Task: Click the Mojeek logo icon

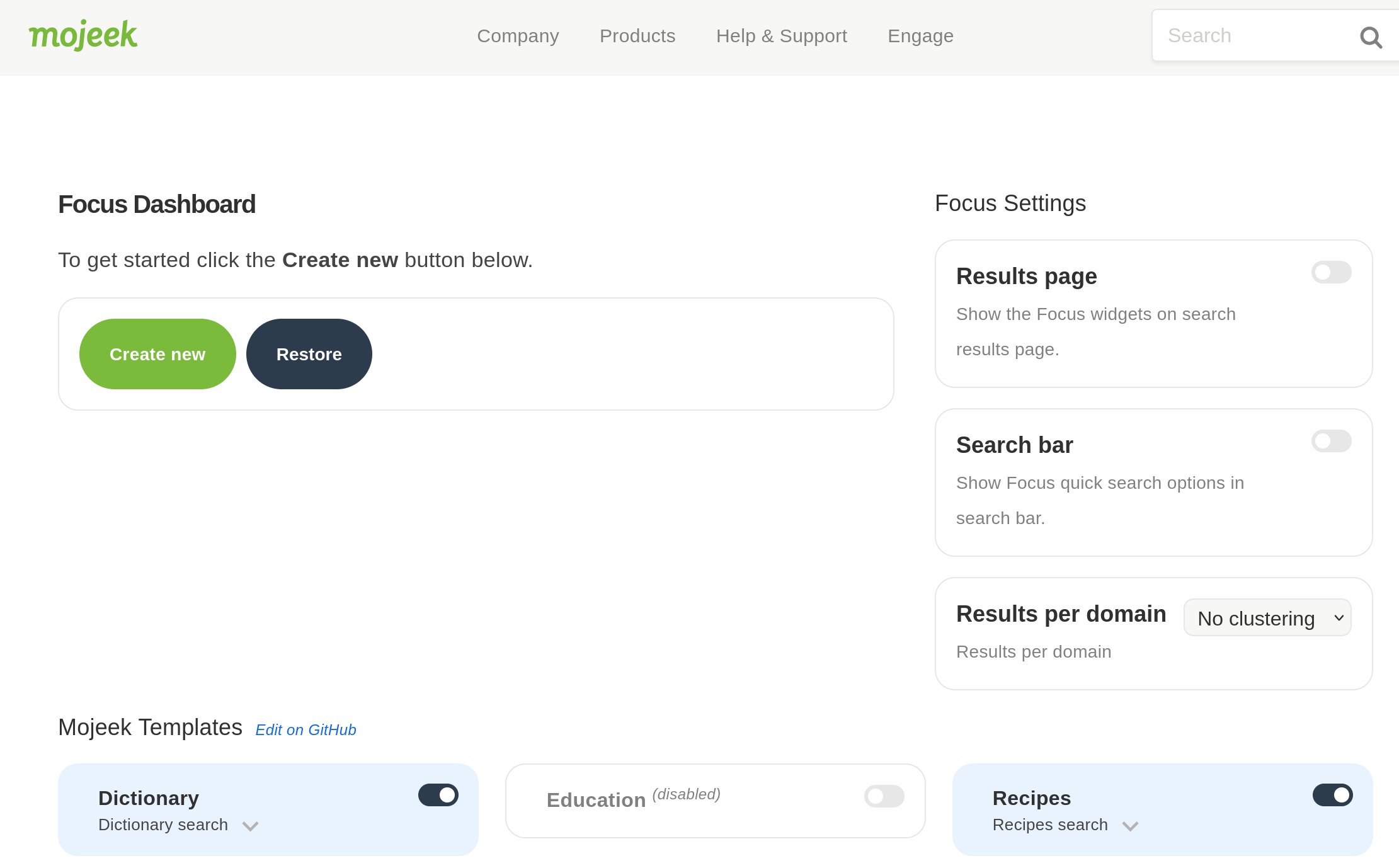Action: click(82, 35)
